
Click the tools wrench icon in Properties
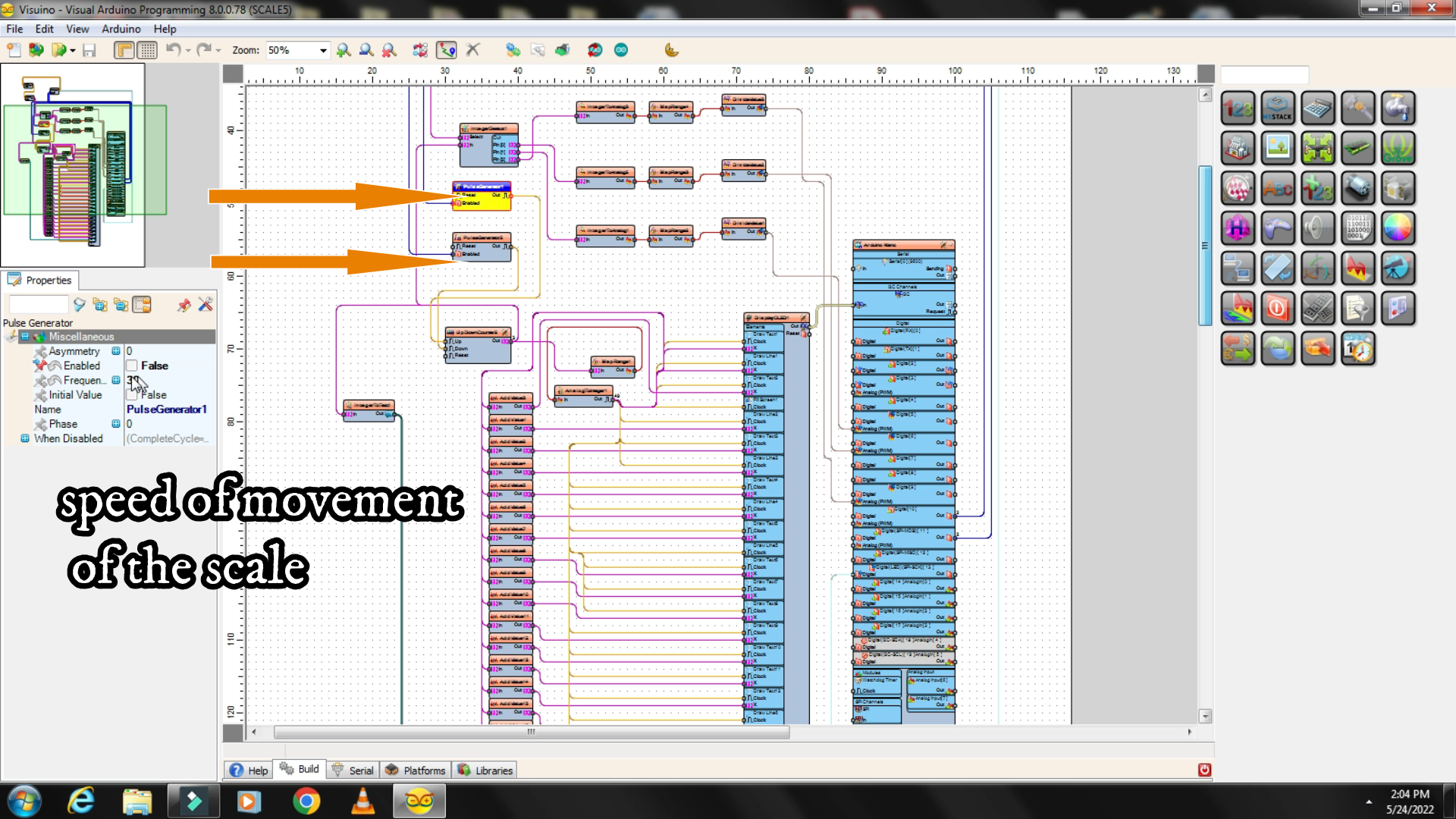(206, 305)
